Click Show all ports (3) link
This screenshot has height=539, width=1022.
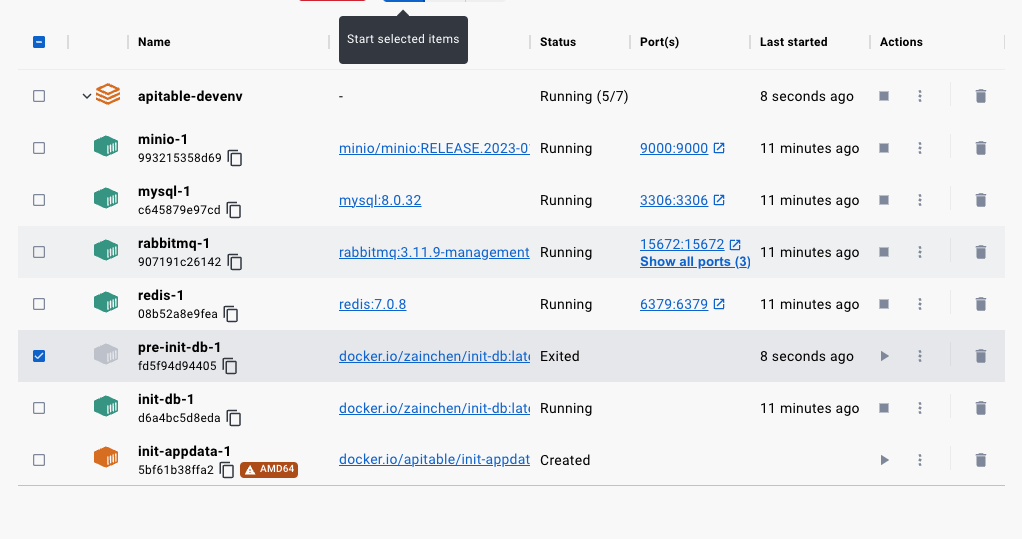click(x=695, y=262)
